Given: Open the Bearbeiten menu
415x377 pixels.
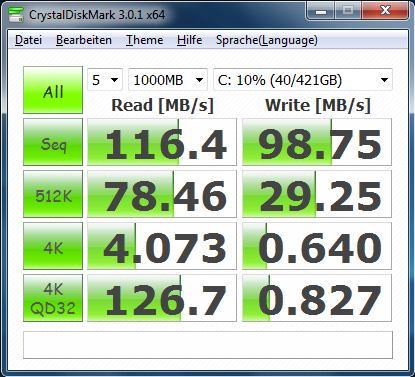Looking at the screenshot, I should coord(84,40).
